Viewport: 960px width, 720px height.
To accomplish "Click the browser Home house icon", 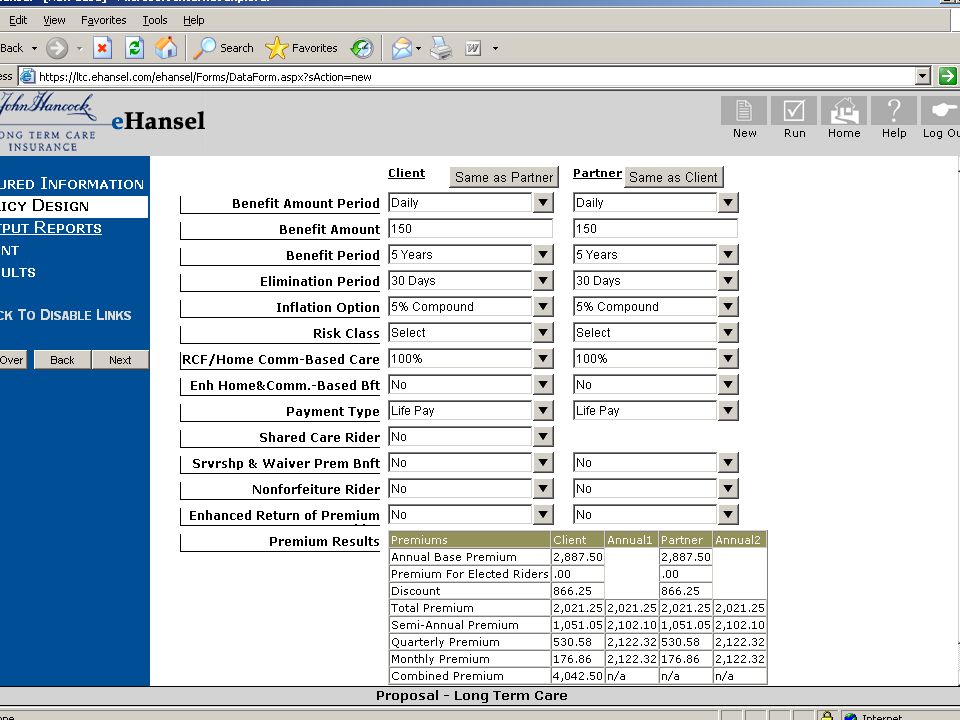I will point(166,48).
